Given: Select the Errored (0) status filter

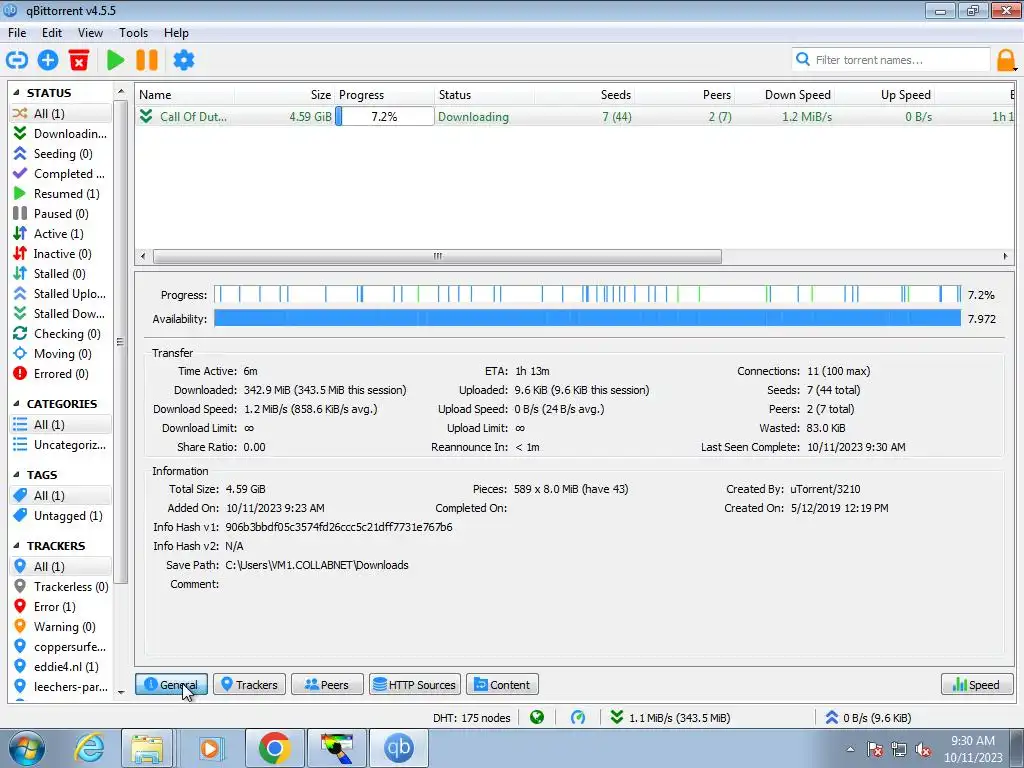Looking at the screenshot, I should tap(60, 374).
